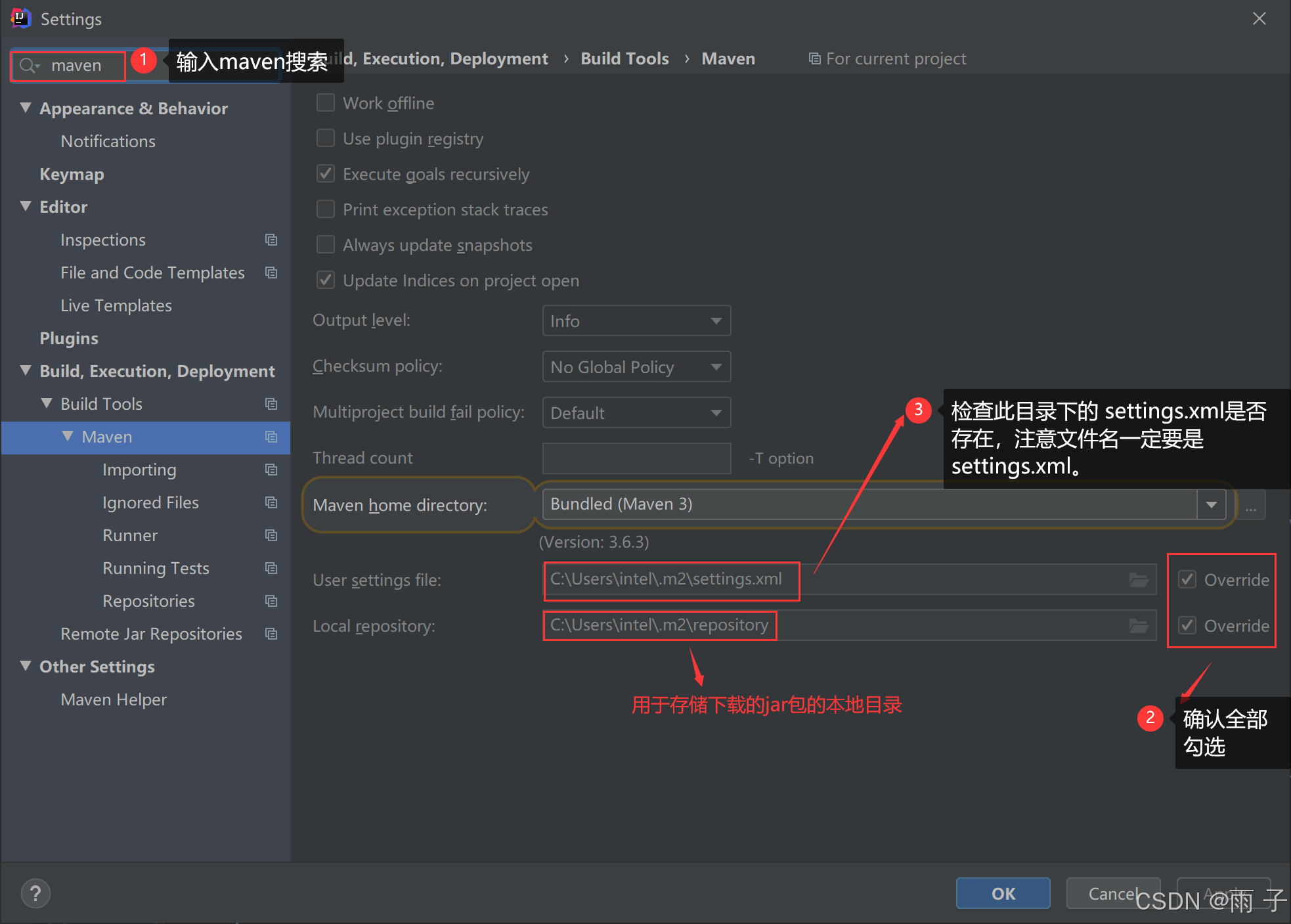1291x924 pixels.
Task: Collapse Build, Execution, Deployment arrow
Action: click(26, 370)
